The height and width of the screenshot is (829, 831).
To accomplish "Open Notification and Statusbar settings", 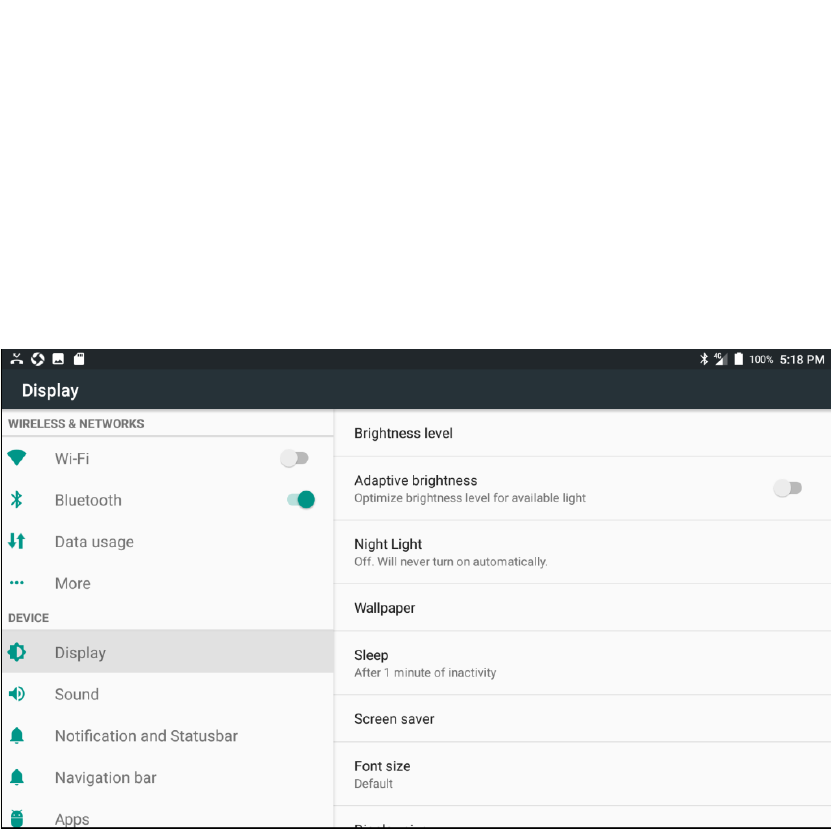I will (x=167, y=736).
